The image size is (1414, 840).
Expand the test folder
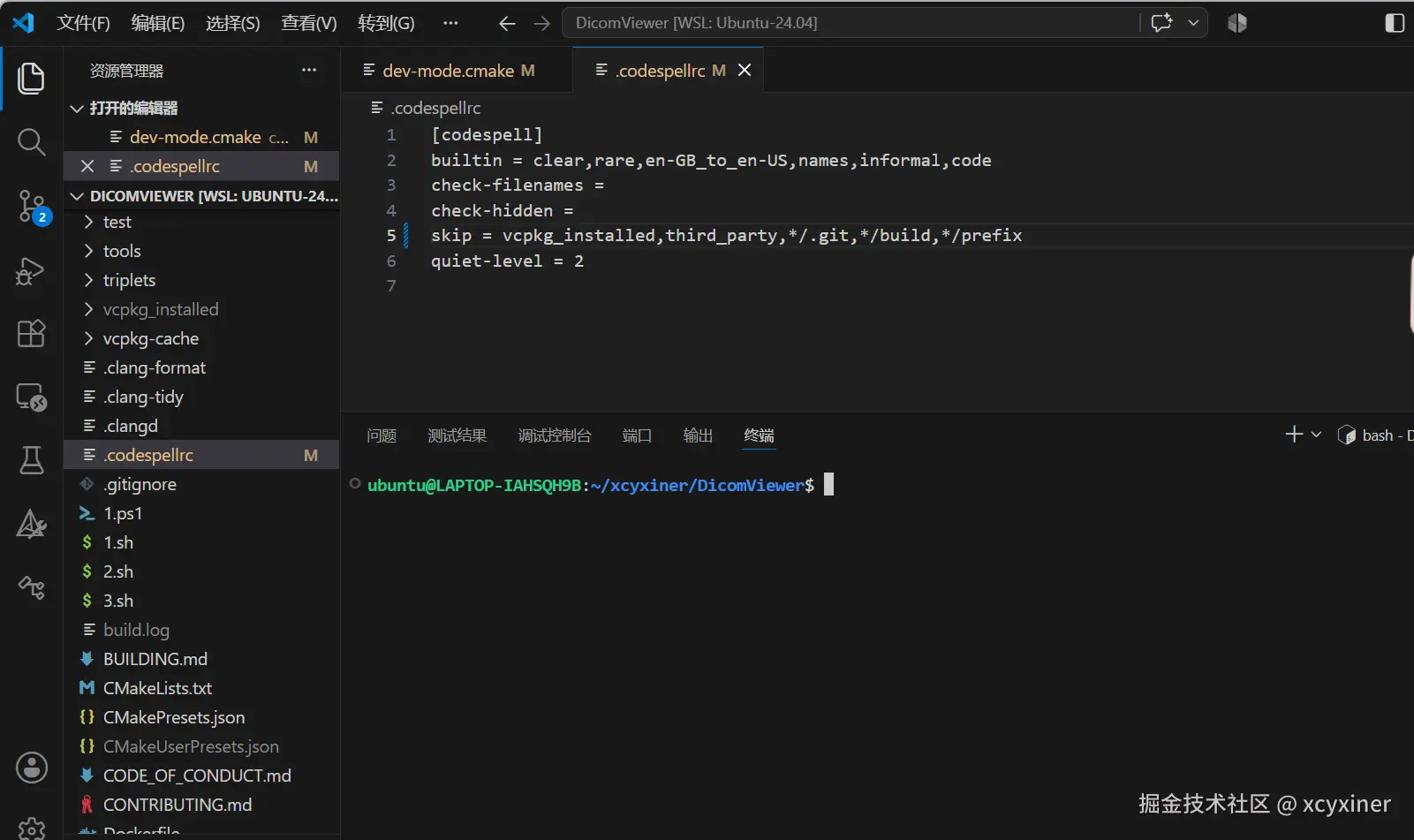[x=201, y=222]
